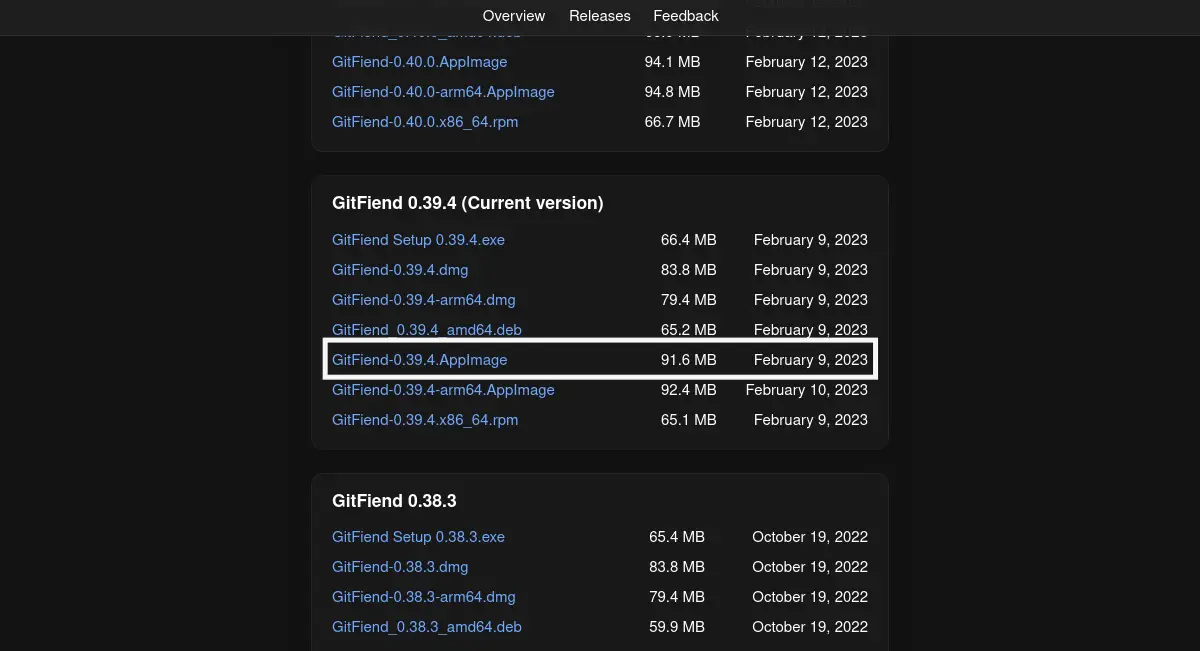1200x651 pixels.
Task: Select the February 12, 2023 date of GitFiend-0.40.0.x86_64.rpm
Action: (x=807, y=122)
